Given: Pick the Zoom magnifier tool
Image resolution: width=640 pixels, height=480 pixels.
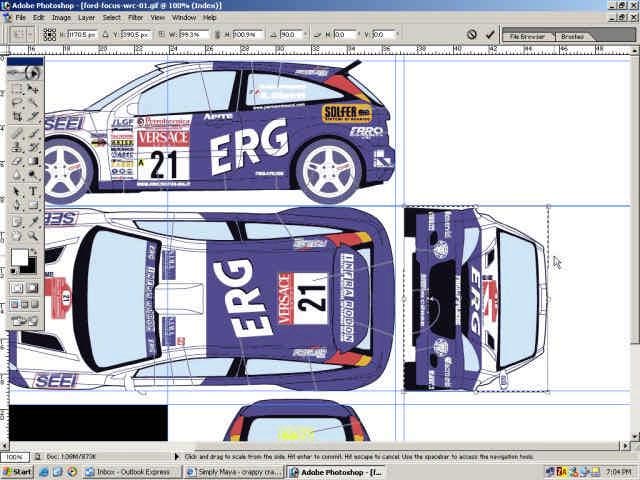Looking at the screenshot, I should (x=32, y=236).
